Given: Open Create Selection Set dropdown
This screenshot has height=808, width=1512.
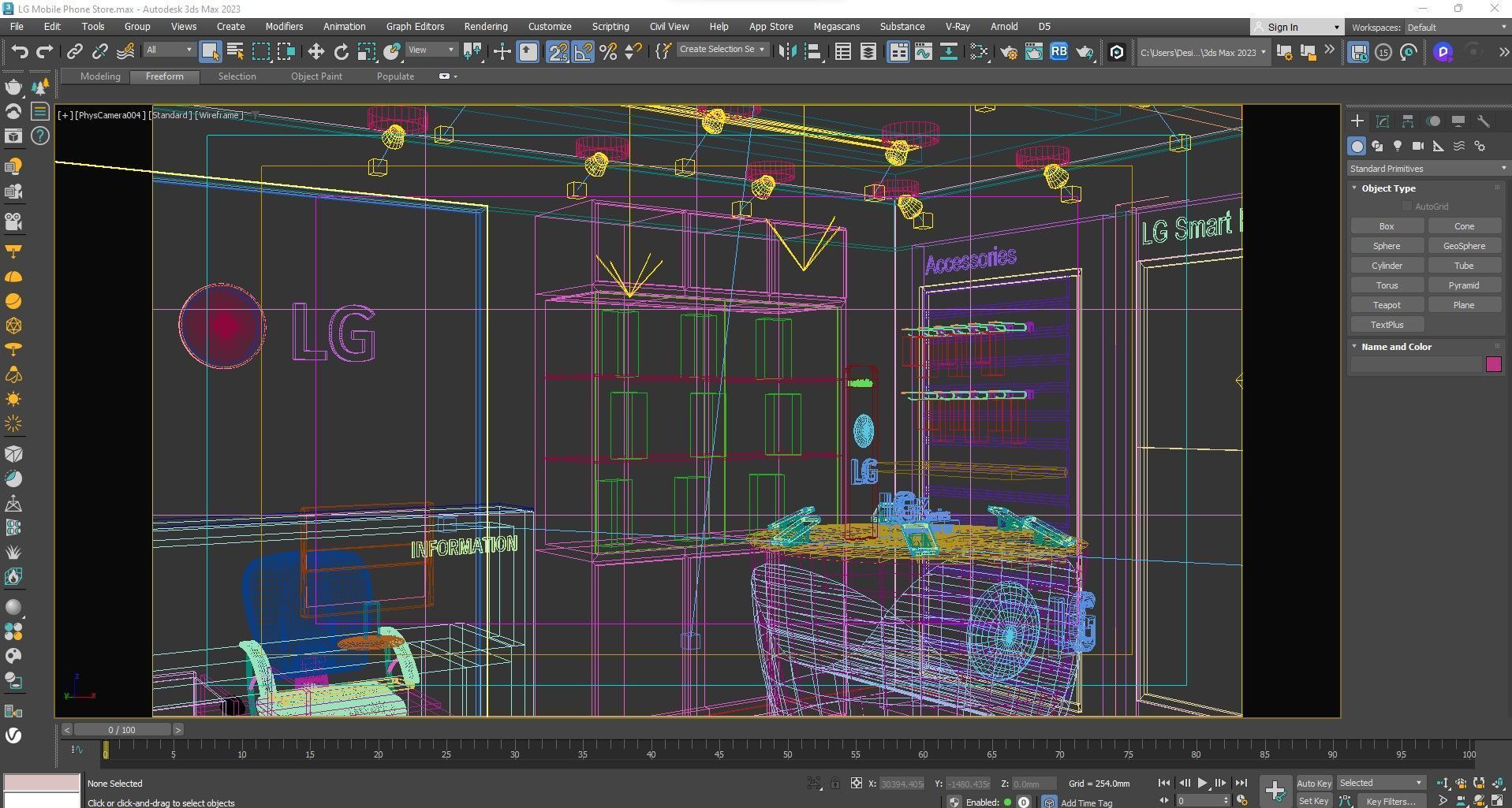Looking at the screenshot, I should point(722,49).
